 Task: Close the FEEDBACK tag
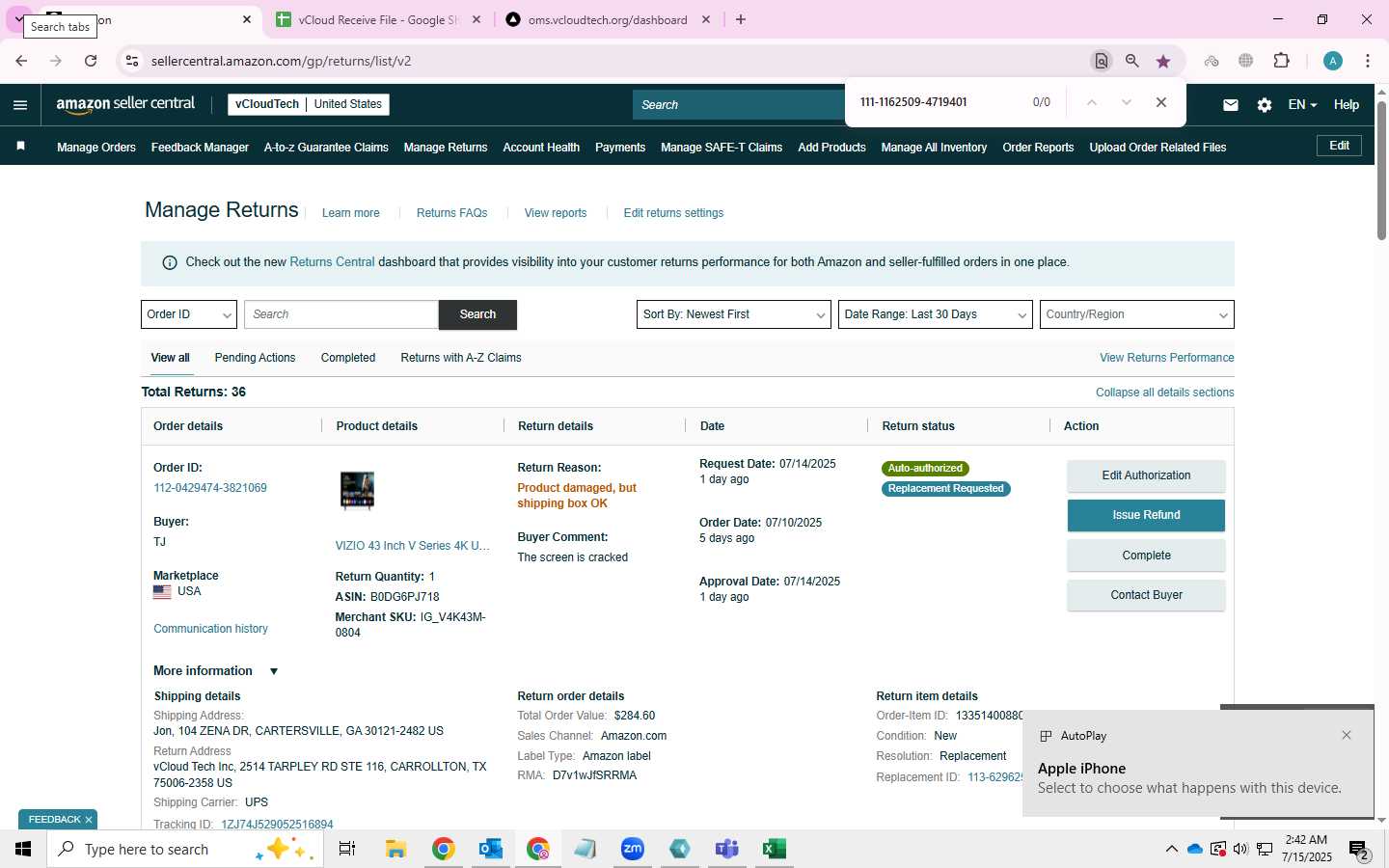[x=89, y=820]
